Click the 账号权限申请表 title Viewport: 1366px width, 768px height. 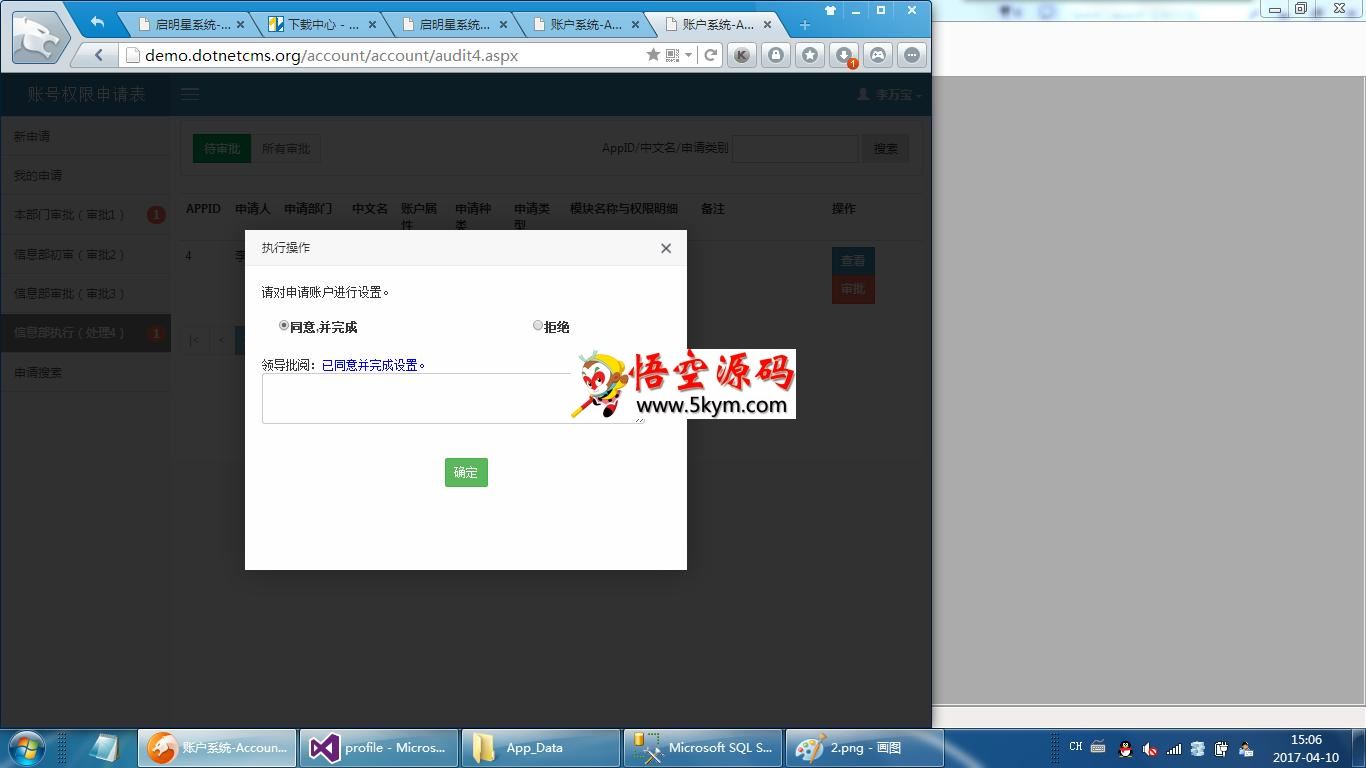pos(86,94)
